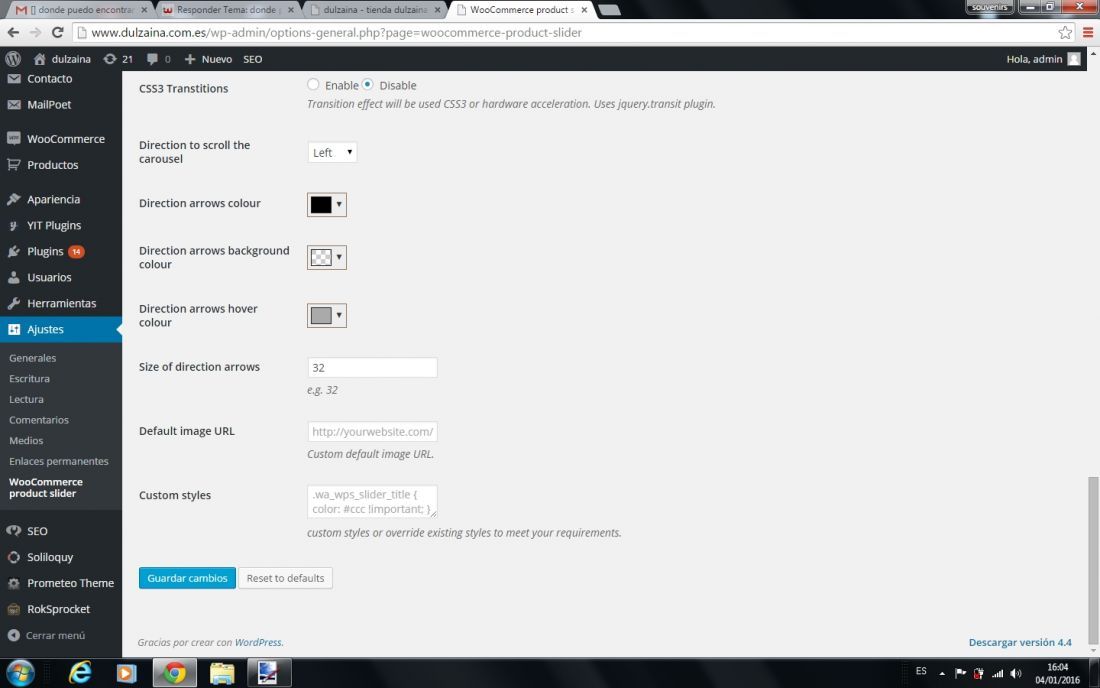Click the YIT Plugins icon

pyautogui.click(x=13, y=225)
